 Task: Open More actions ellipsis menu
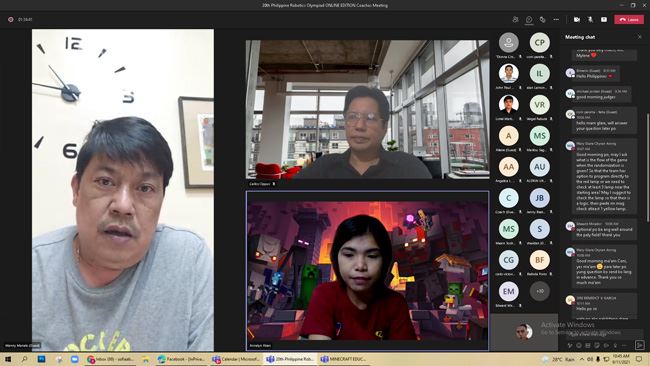tap(556, 19)
